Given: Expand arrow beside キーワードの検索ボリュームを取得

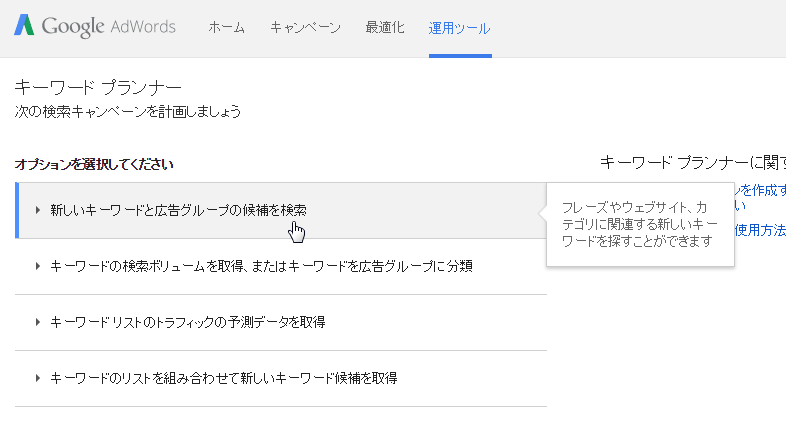Looking at the screenshot, I should tap(38, 266).
